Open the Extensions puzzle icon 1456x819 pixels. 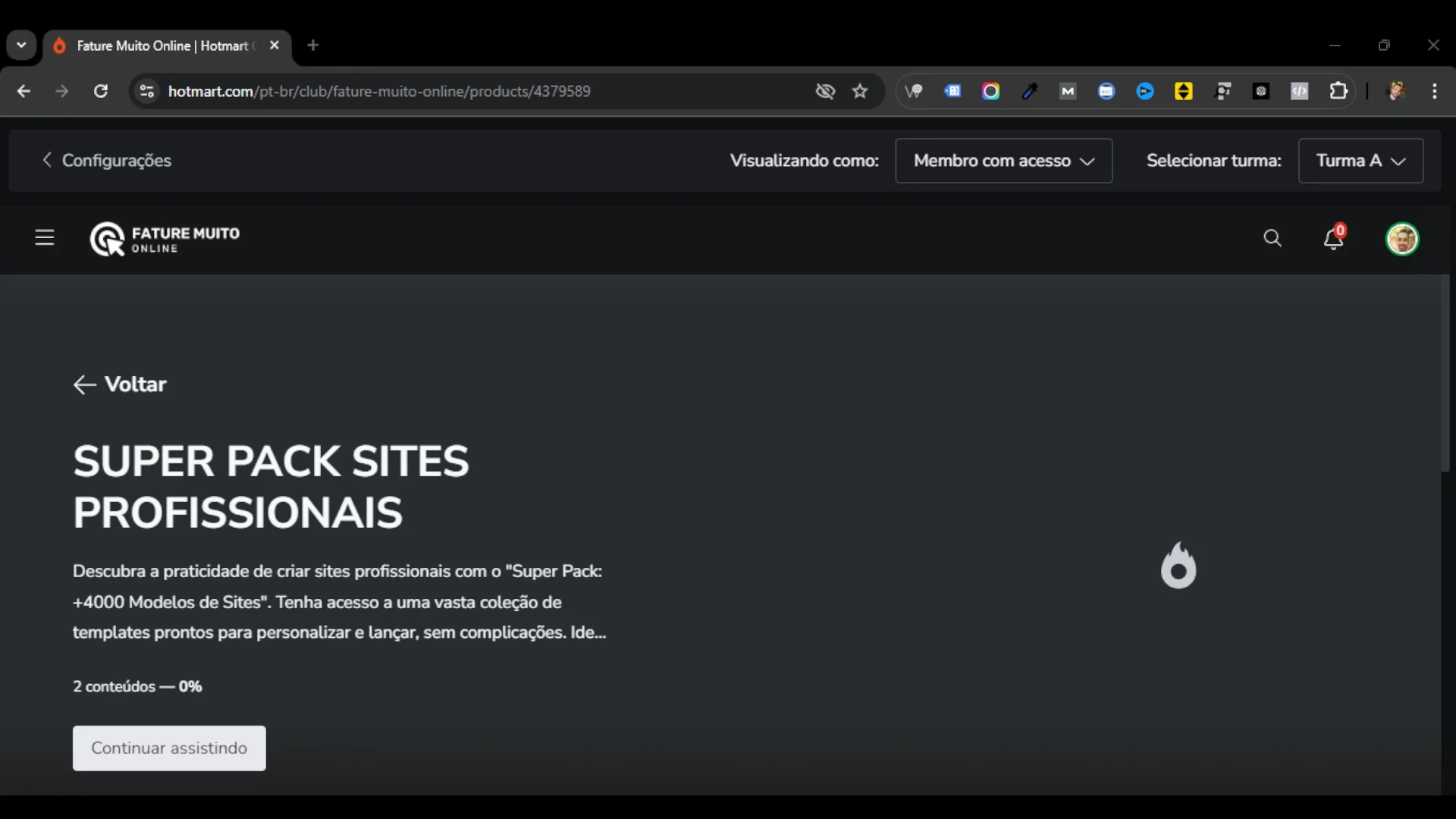1338,91
